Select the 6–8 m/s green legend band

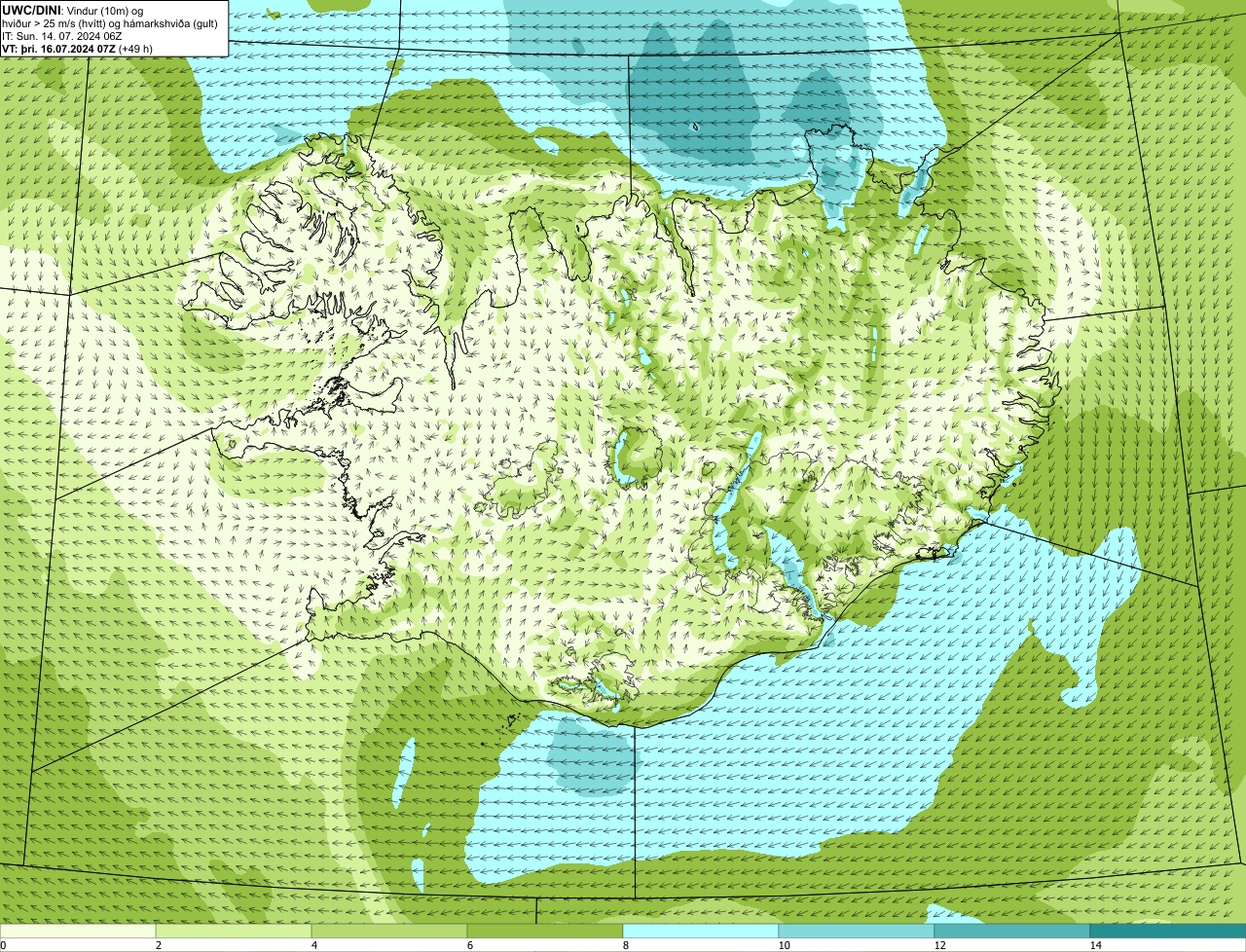tap(545, 931)
